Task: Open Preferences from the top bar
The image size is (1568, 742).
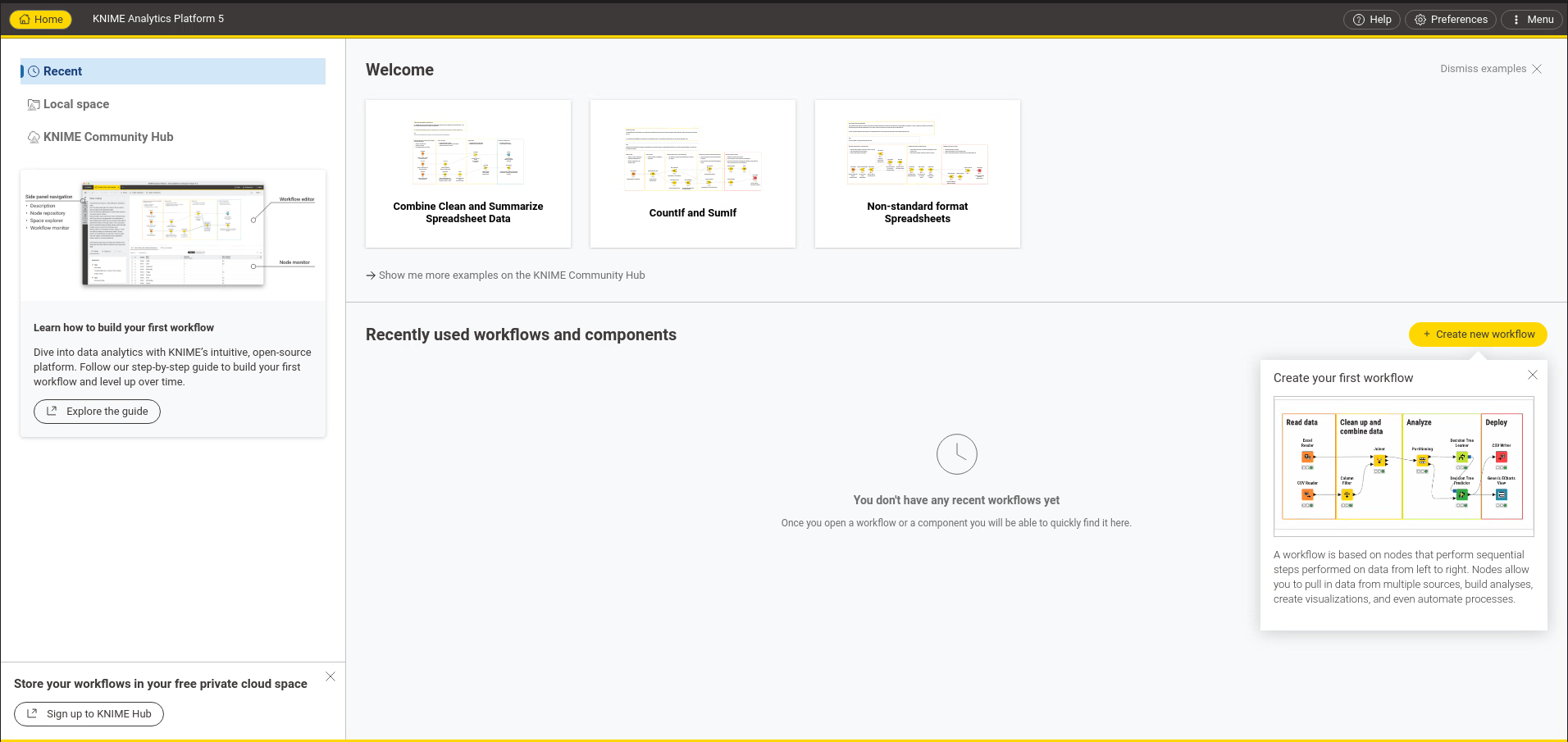Action: pos(1450,20)
